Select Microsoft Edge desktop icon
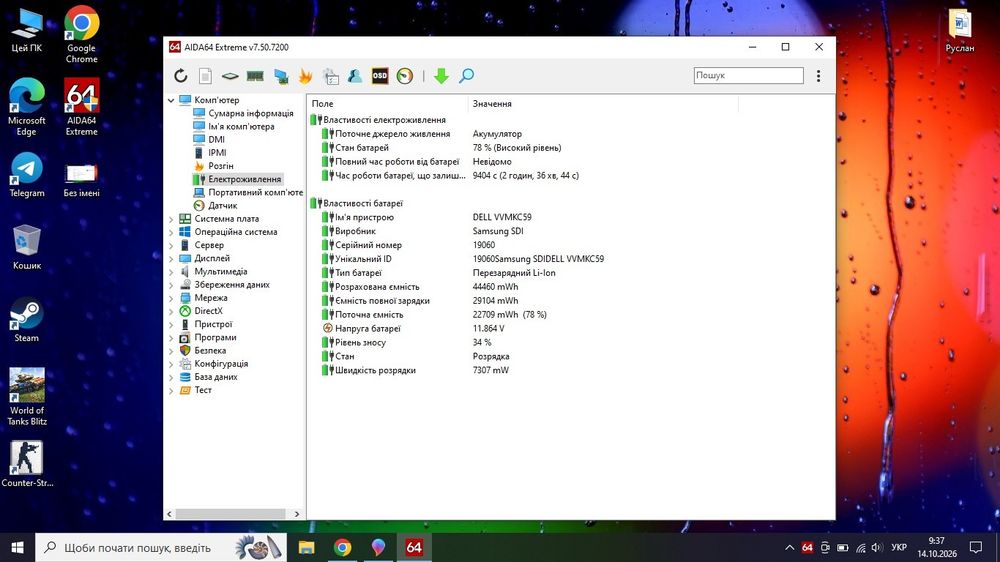This screenshot has height=562, width=1000. (27, 107)
